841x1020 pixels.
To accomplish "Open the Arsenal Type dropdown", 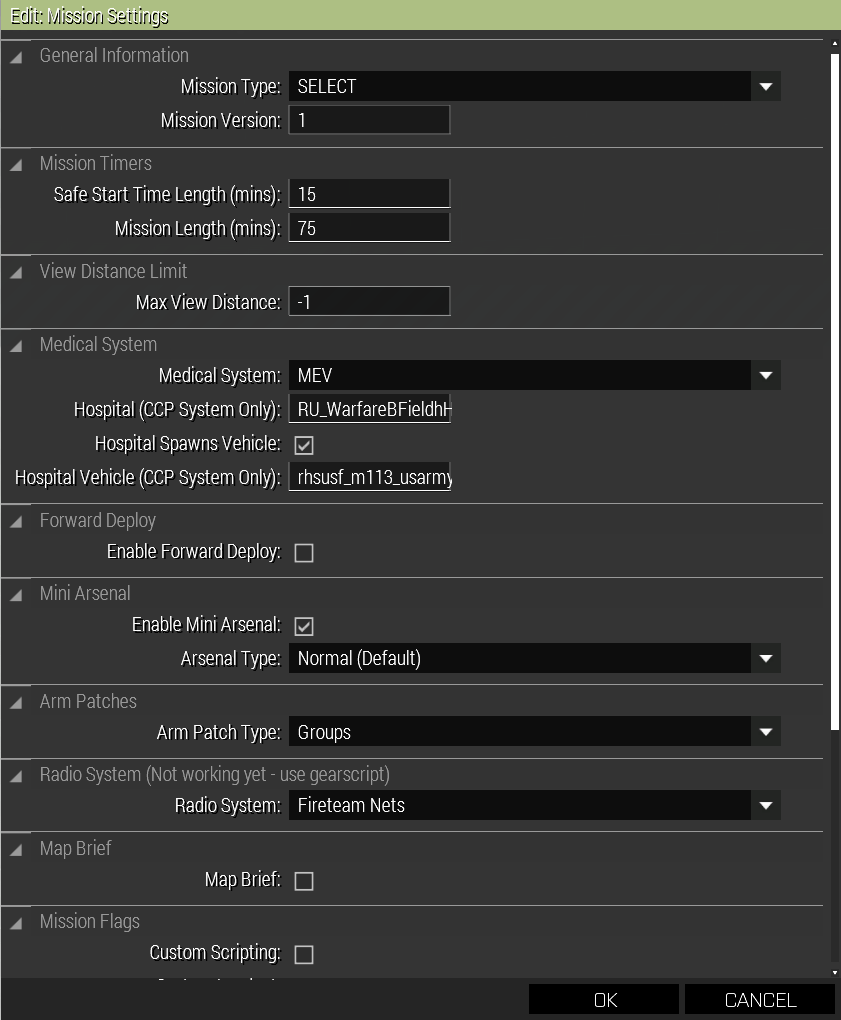I will 765,659.
